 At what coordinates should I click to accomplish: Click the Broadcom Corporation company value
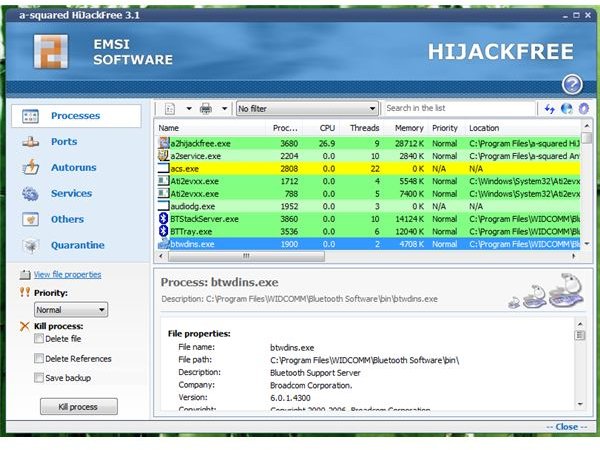click(311, 385)
